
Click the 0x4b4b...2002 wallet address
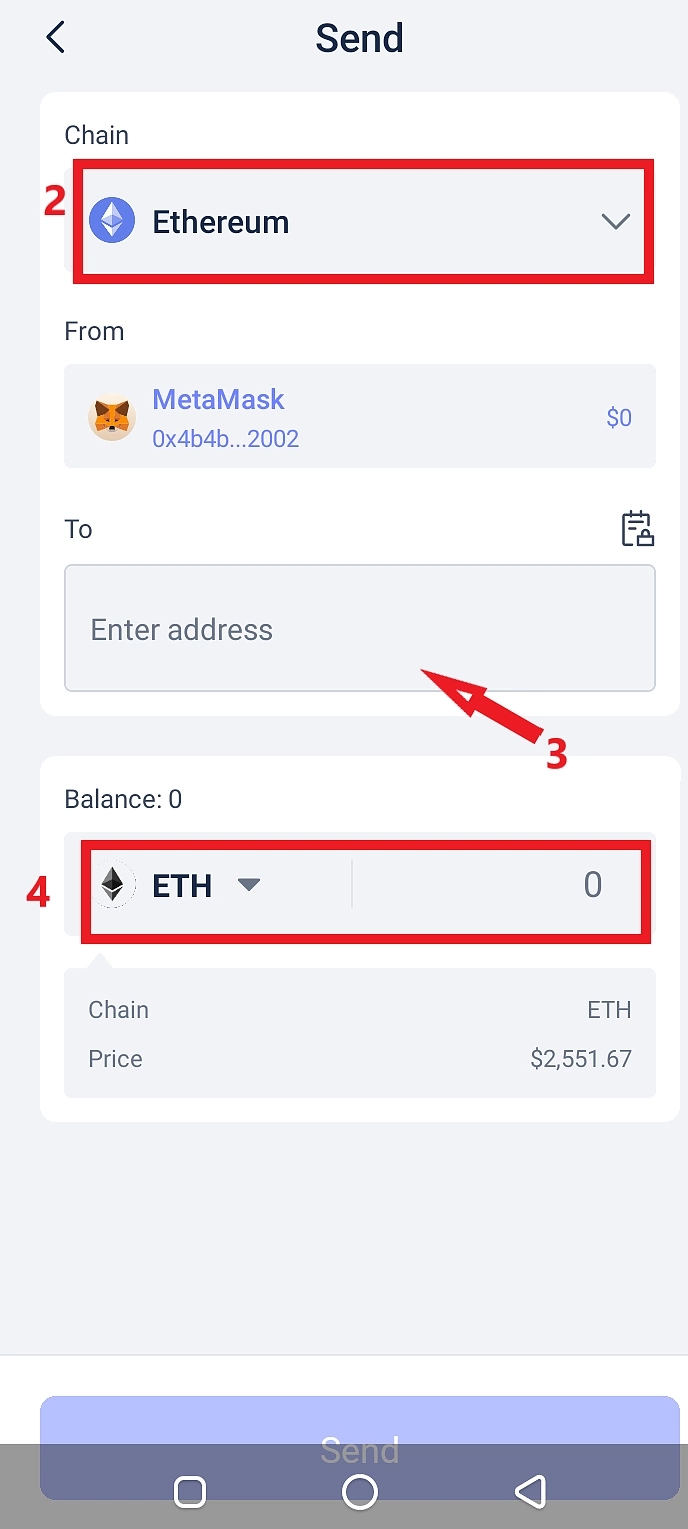pos(225,439)
